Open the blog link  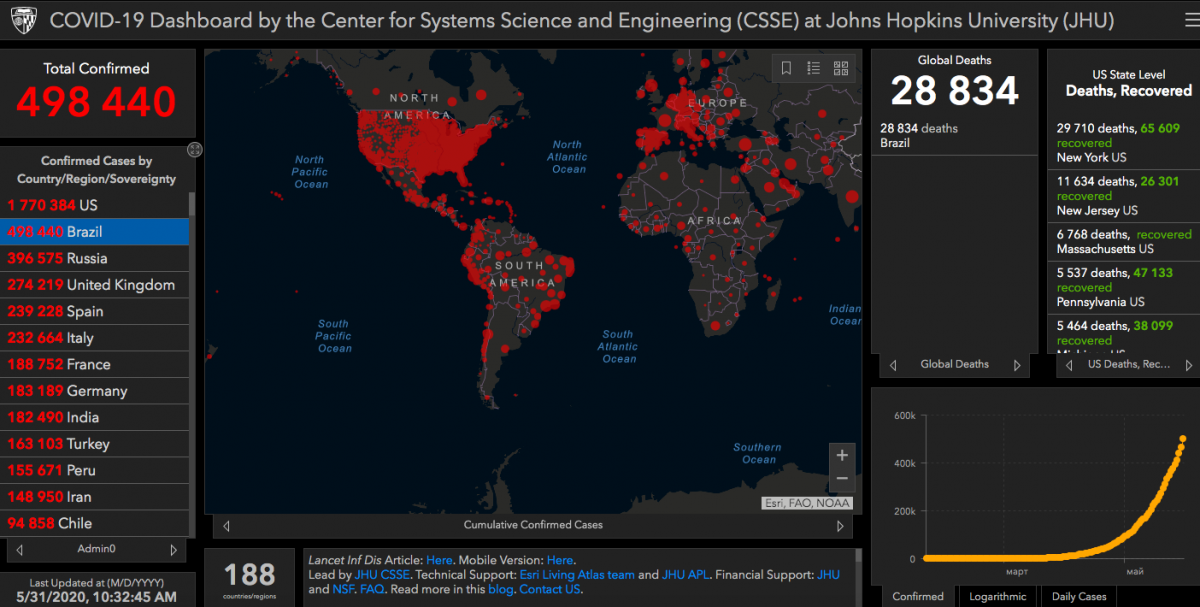501,589
